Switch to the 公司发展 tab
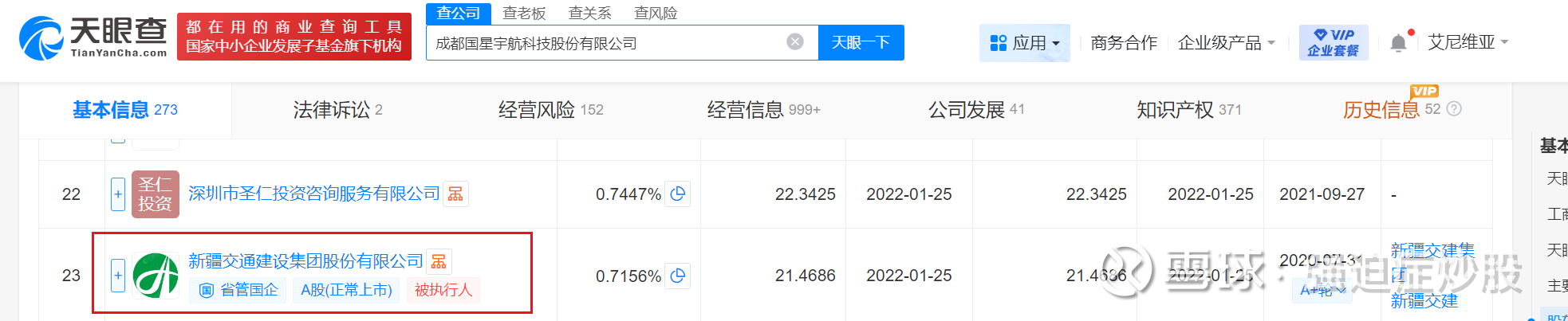The height and width of the screenshot is (321, 1568). pyautogui.click(x=976, y=110)
